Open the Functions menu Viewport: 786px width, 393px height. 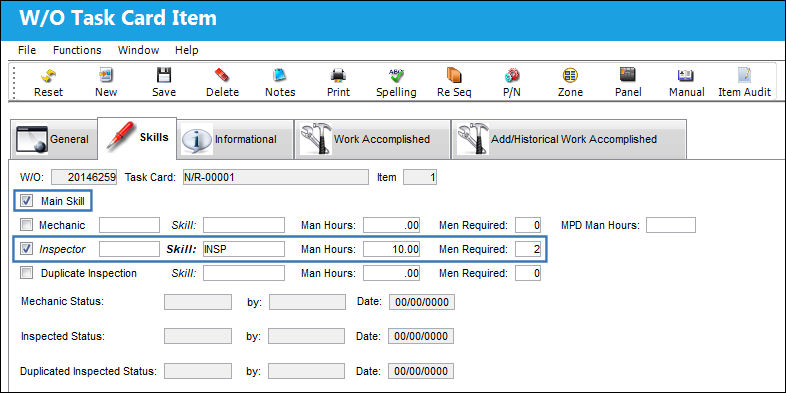77,50
